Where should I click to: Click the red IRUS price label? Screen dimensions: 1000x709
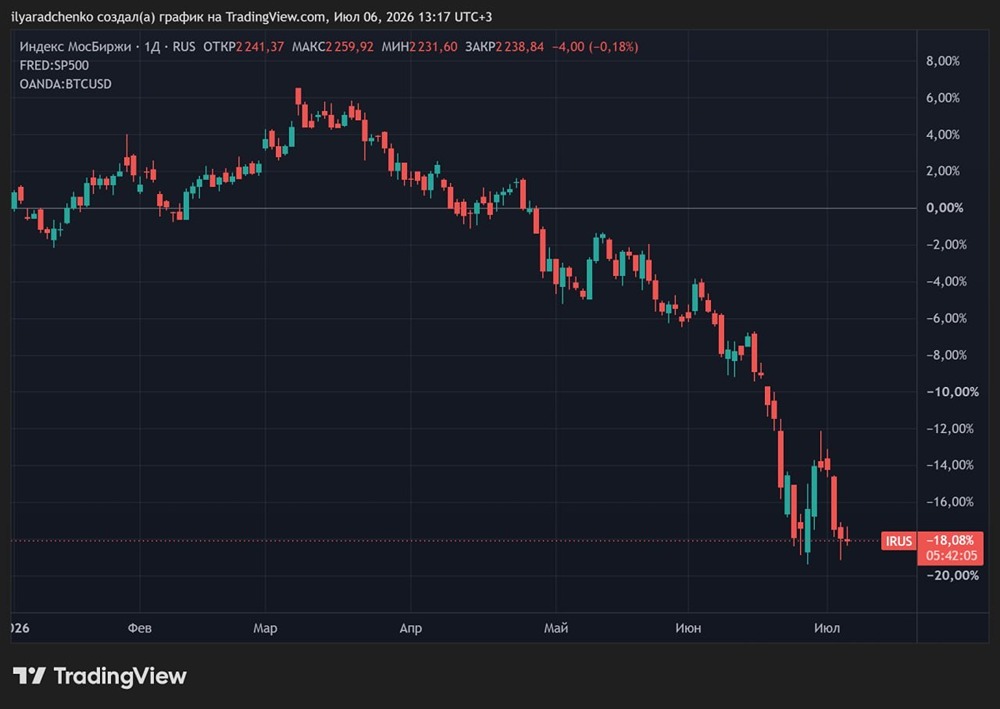coord(899,541)
